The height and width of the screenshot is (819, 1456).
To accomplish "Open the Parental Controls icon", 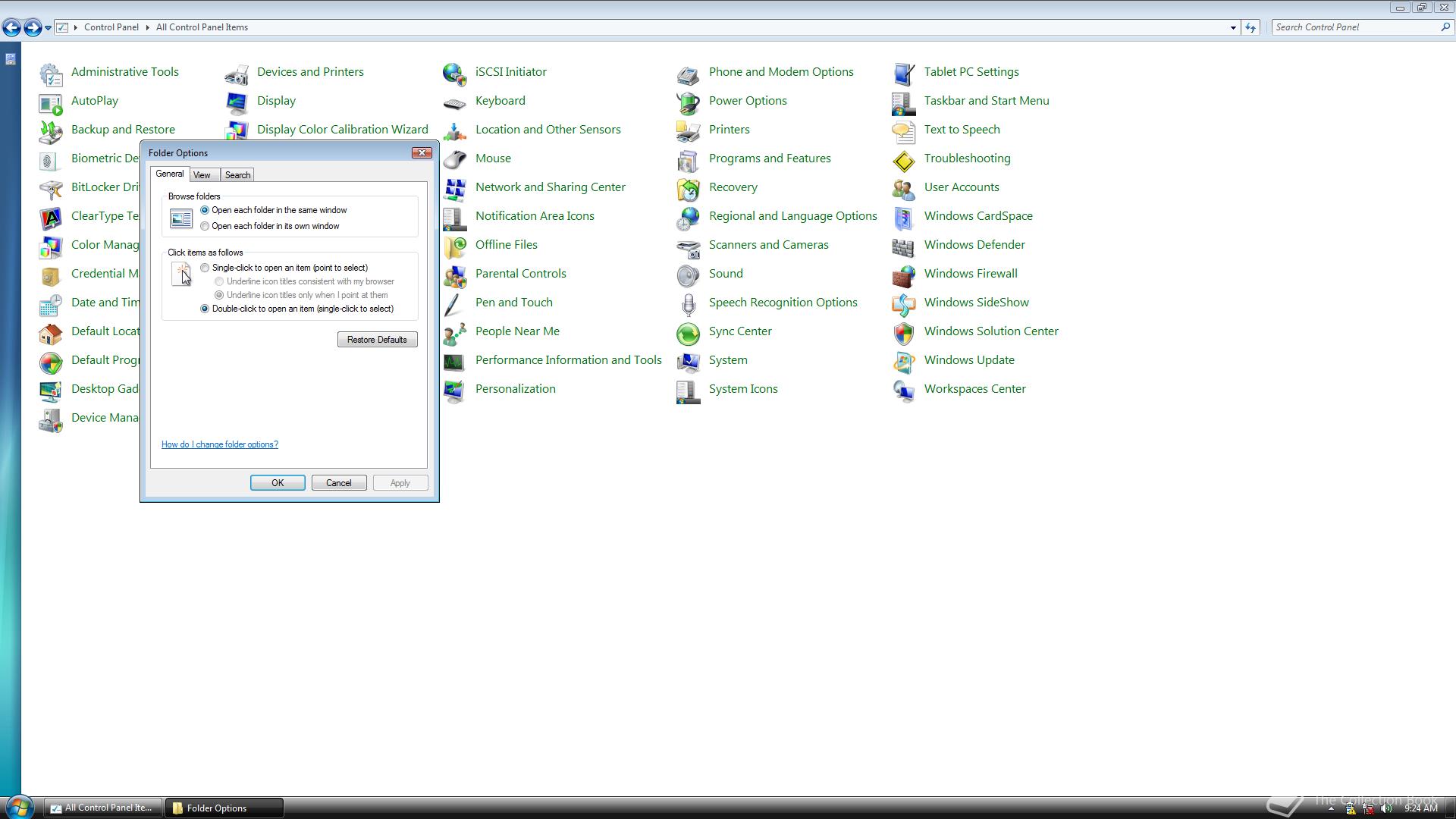I will click(x=455, y=275).
